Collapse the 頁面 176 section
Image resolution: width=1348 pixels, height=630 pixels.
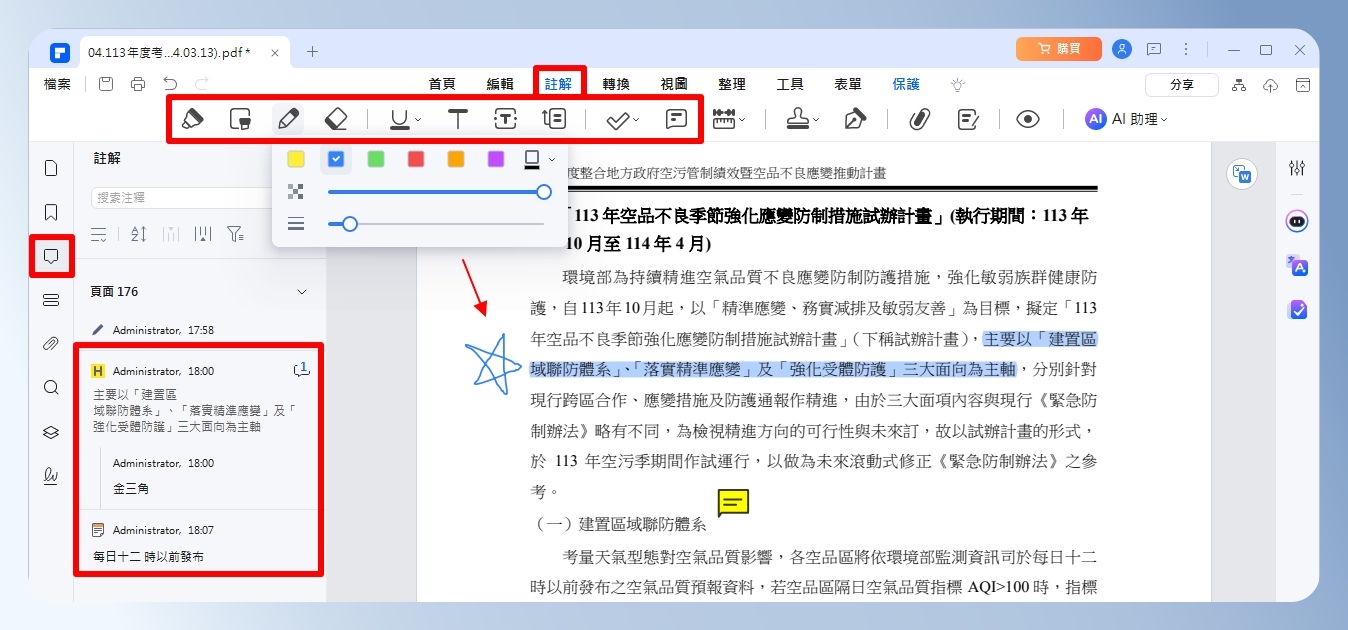[302, 292]
